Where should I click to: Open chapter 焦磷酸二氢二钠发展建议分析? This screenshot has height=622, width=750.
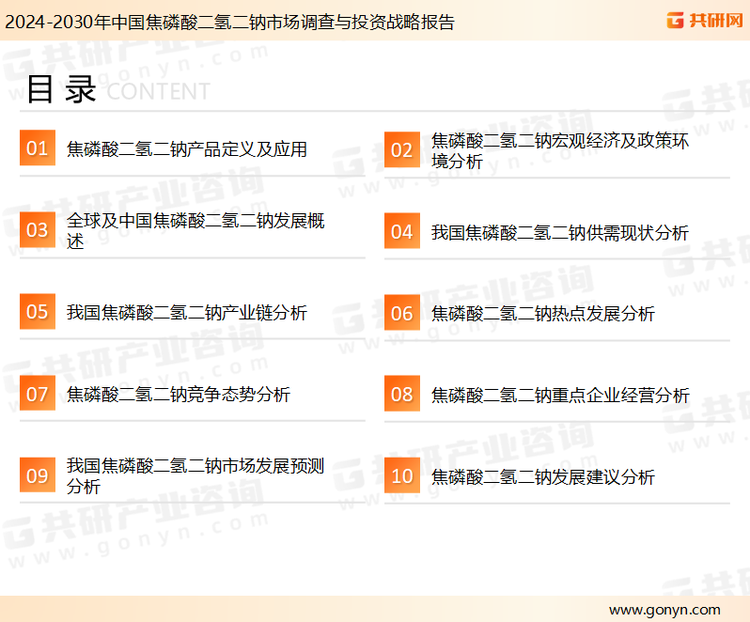542,477
